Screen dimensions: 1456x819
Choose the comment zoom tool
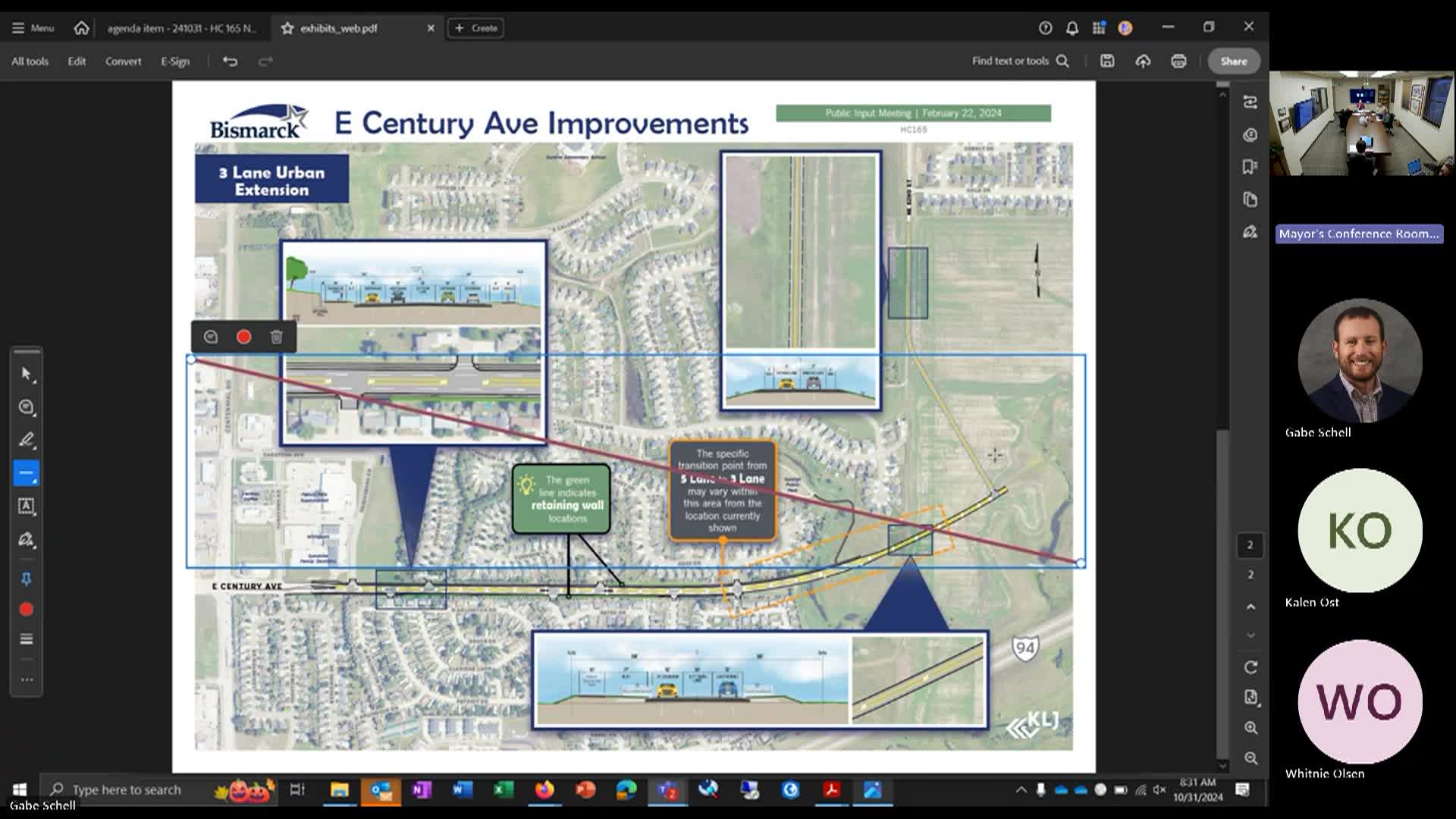point(27,407)
